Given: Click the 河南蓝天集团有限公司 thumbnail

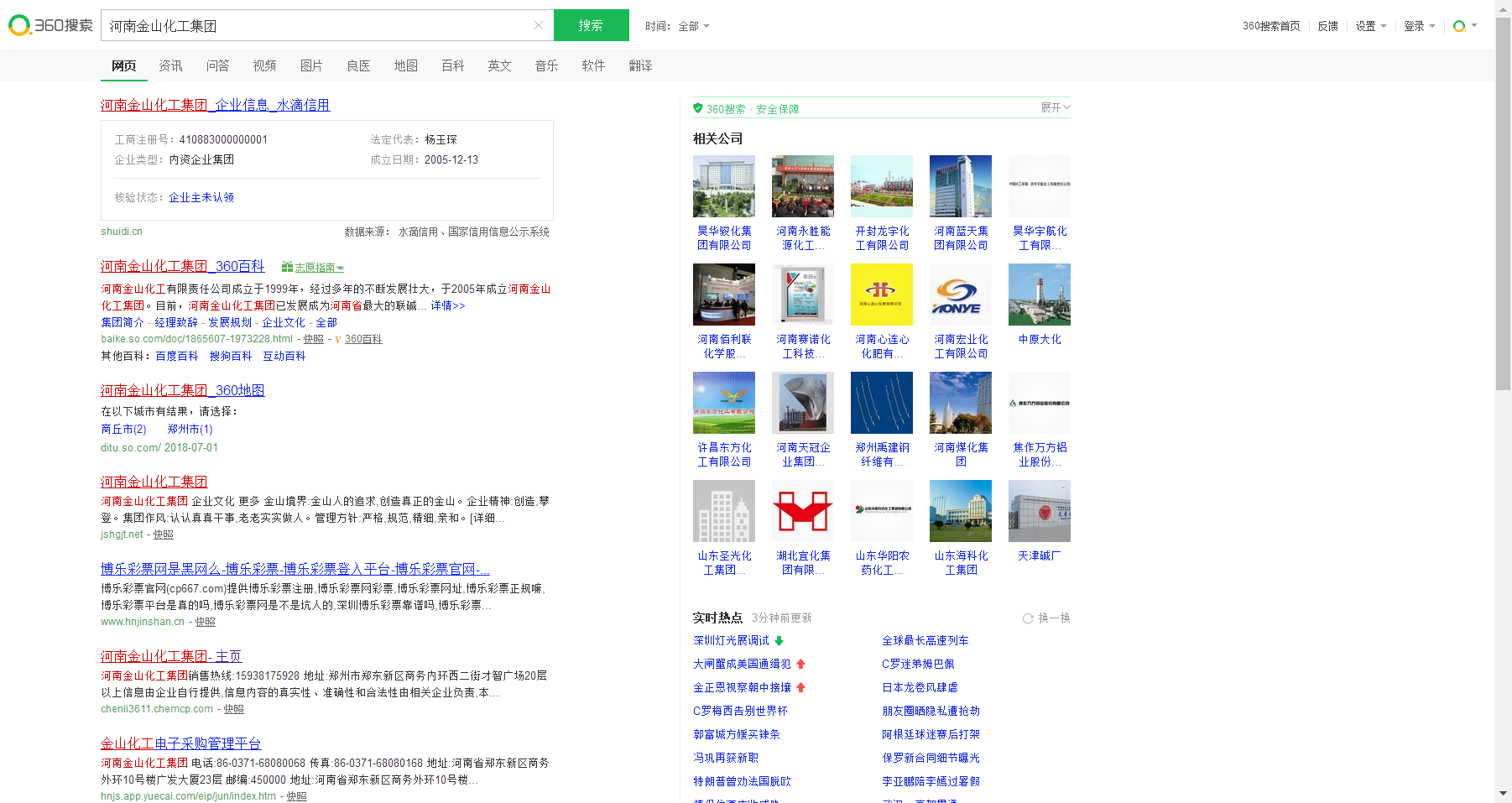Looking at the screenshot, I should 961,186.
